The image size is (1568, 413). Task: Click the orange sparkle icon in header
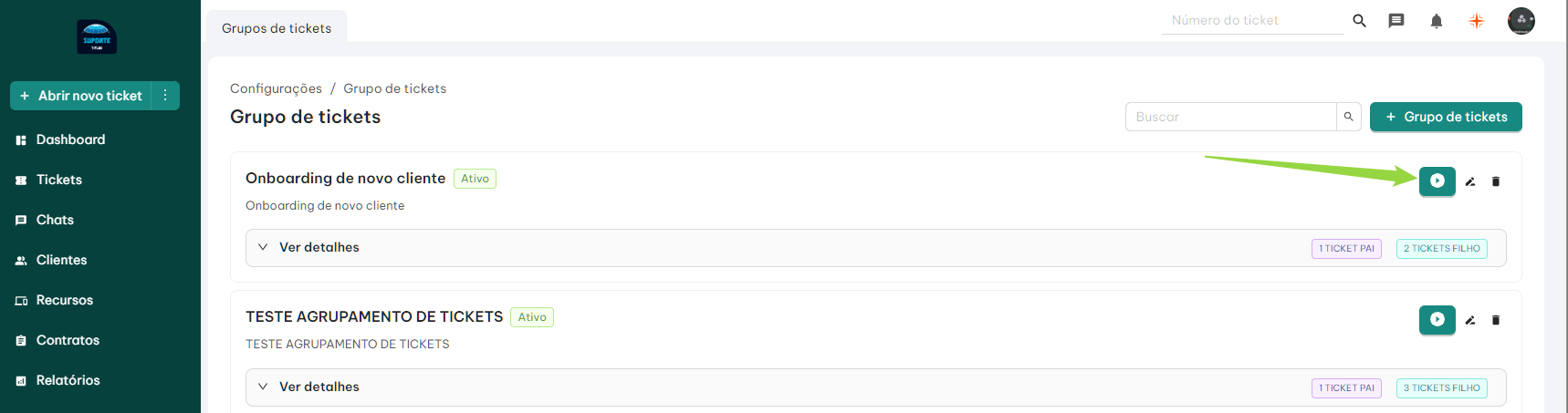pyautogui.click(x=1477, y=21)
